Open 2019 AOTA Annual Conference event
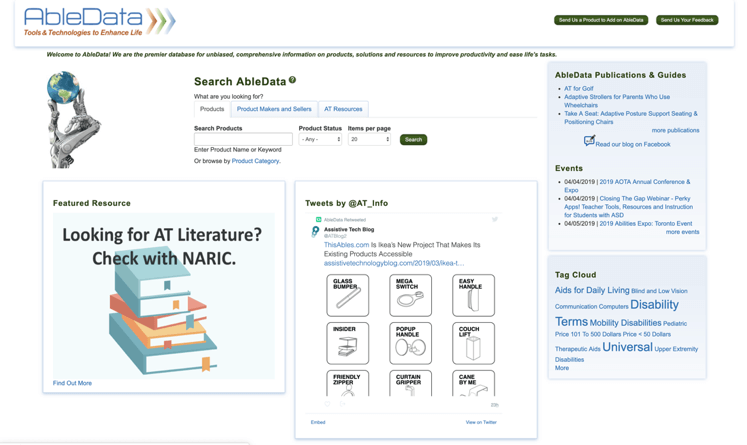Screen dimensions: 747x445 click(627, 186)
